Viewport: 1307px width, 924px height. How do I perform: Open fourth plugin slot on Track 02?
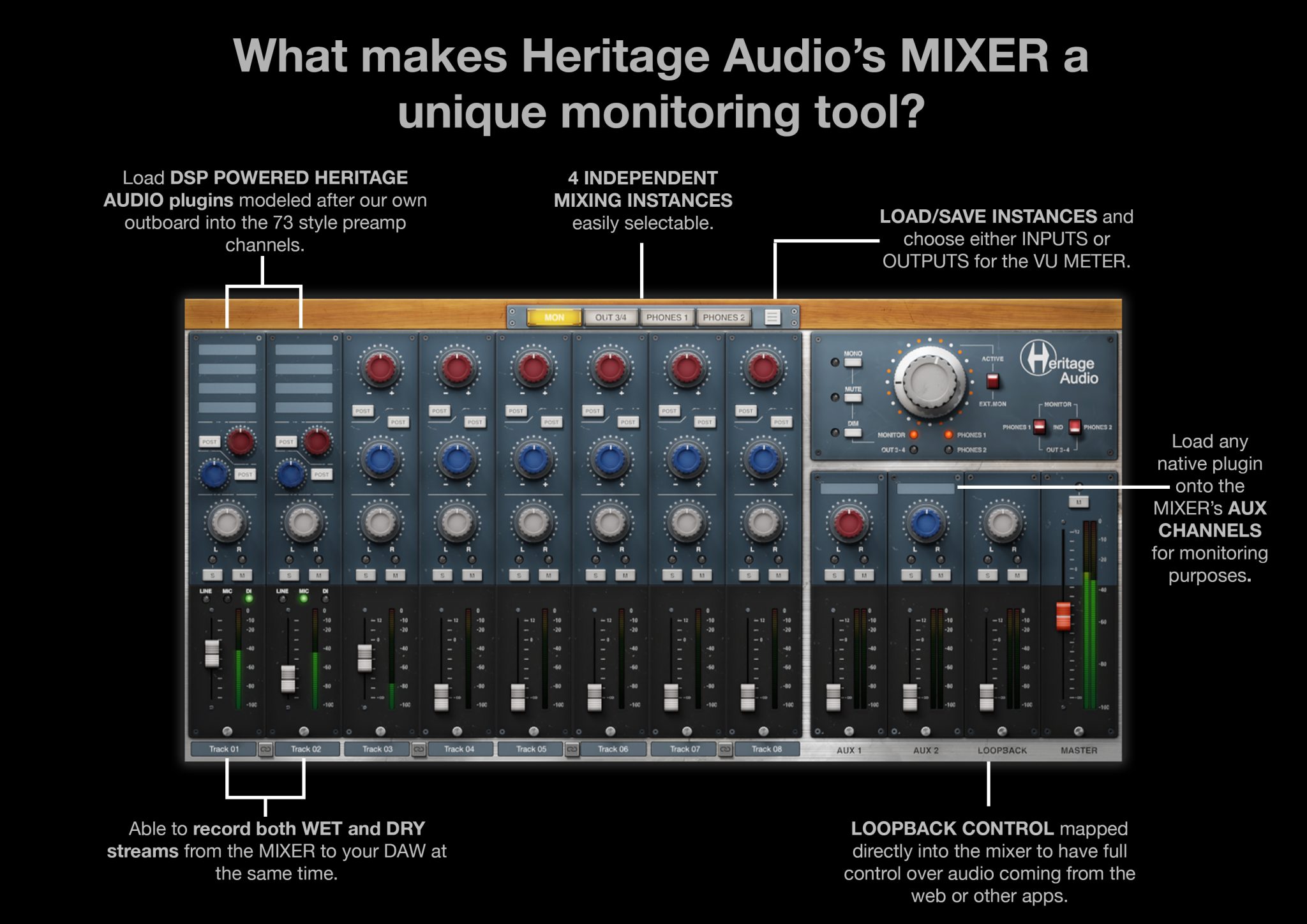click(304, 407)
